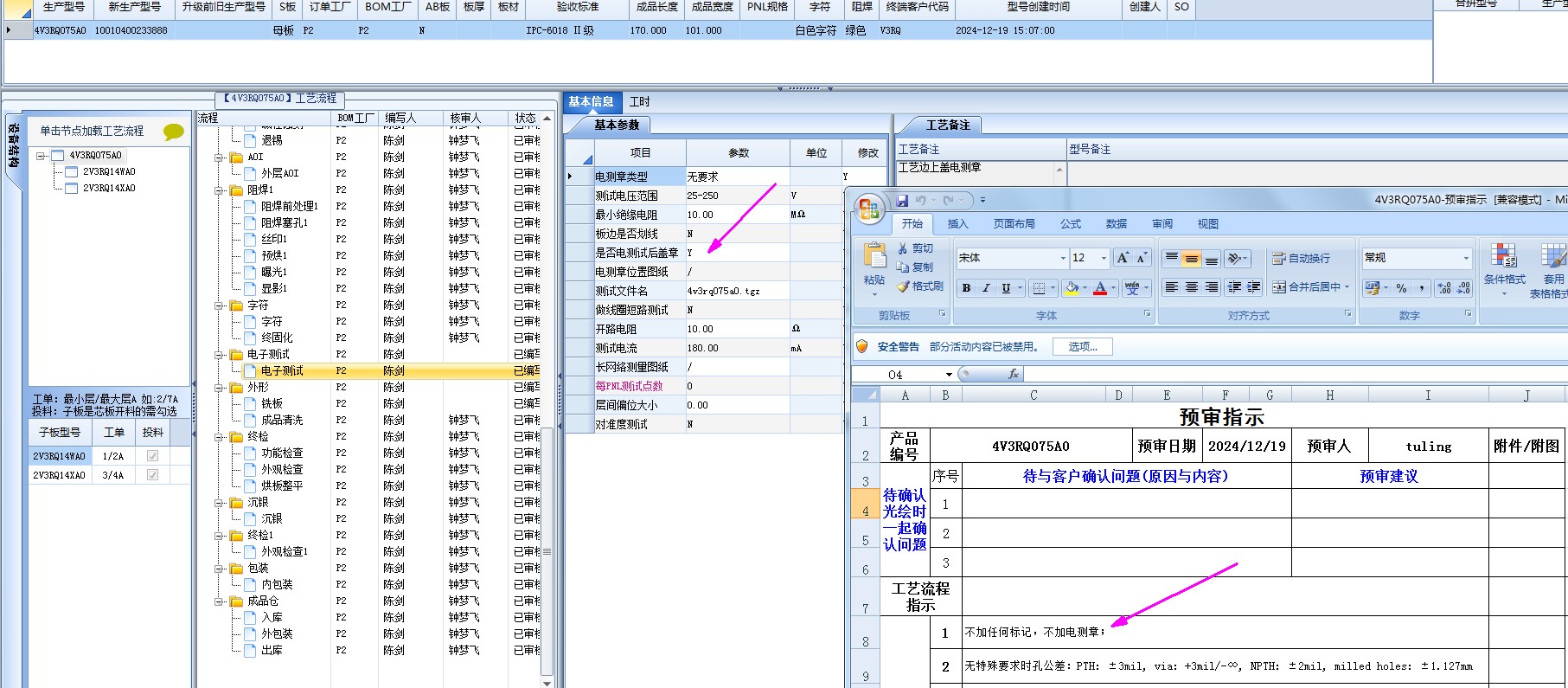Select 2V3RQ14WA0 in the structure tree
The width and height of the screenshot is (1568, 688).
109,172
